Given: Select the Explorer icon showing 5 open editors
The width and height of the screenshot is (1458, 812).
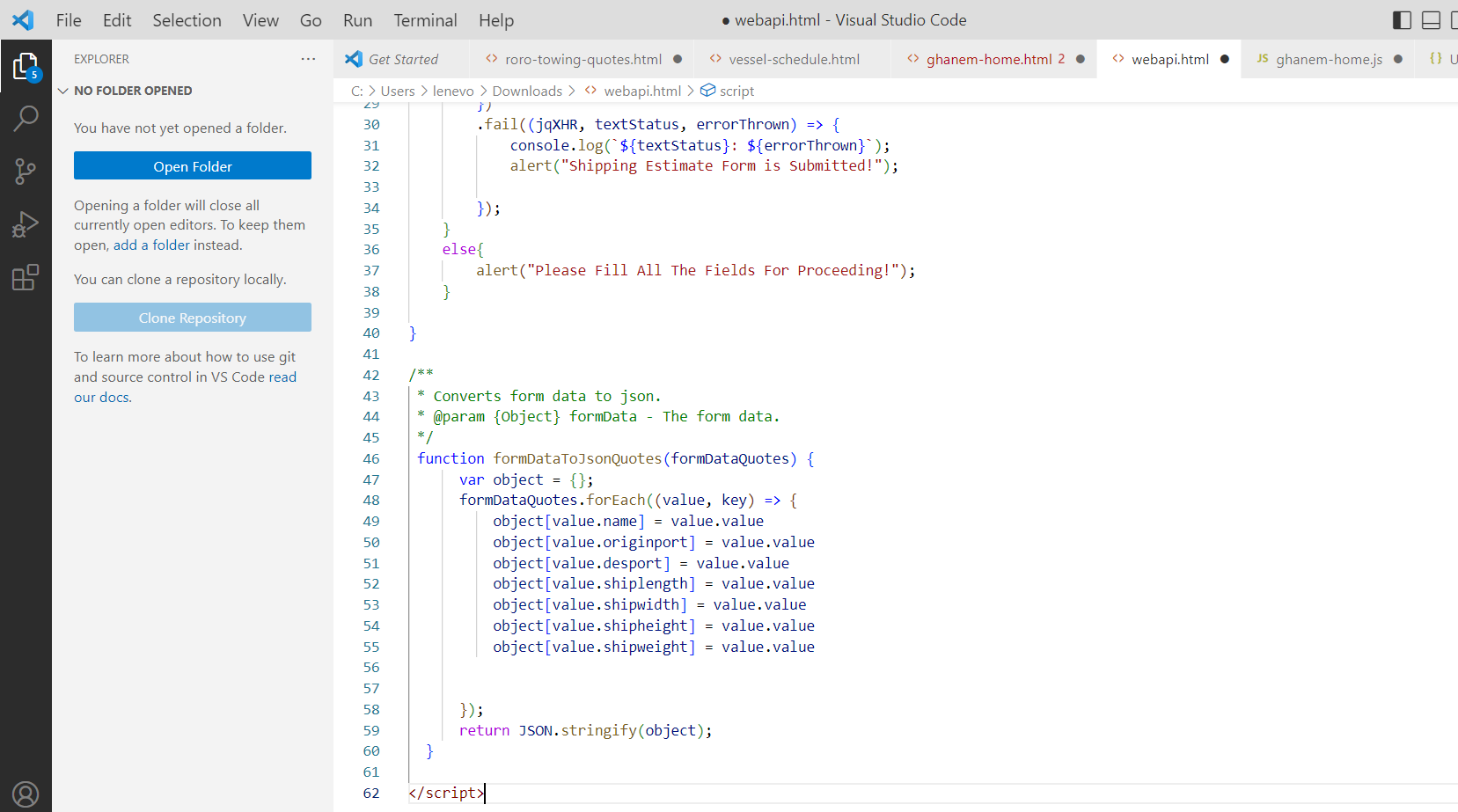Looking at the screenshot, I should [26, 64].
